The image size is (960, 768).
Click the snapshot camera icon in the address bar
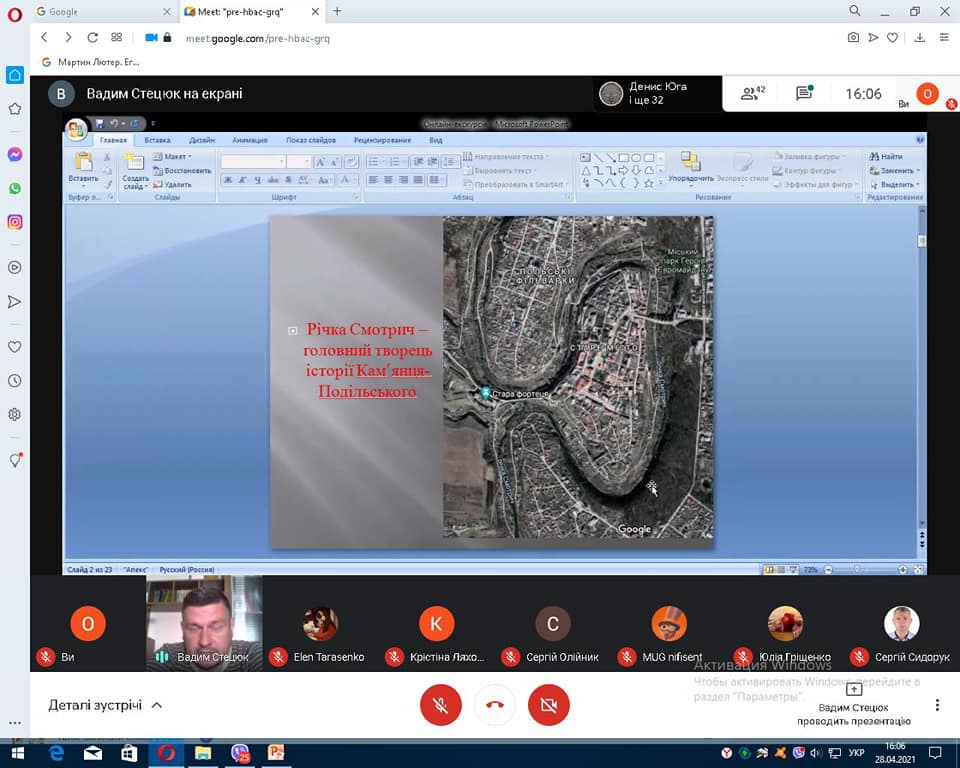coord(853,38)
